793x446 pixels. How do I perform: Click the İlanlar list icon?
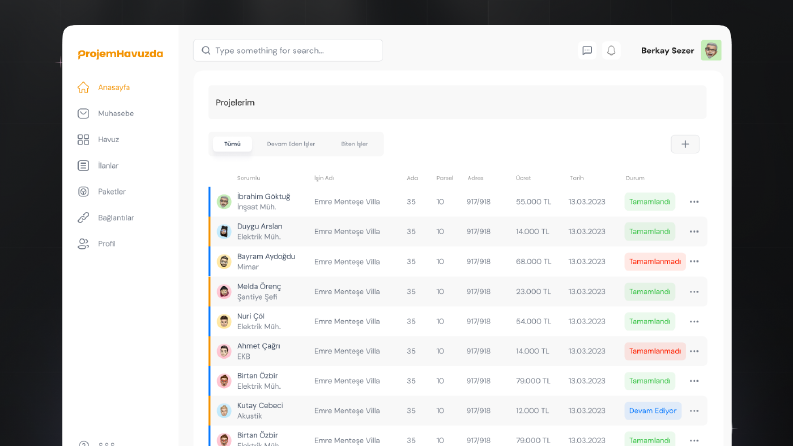click(x=83, y=165)
